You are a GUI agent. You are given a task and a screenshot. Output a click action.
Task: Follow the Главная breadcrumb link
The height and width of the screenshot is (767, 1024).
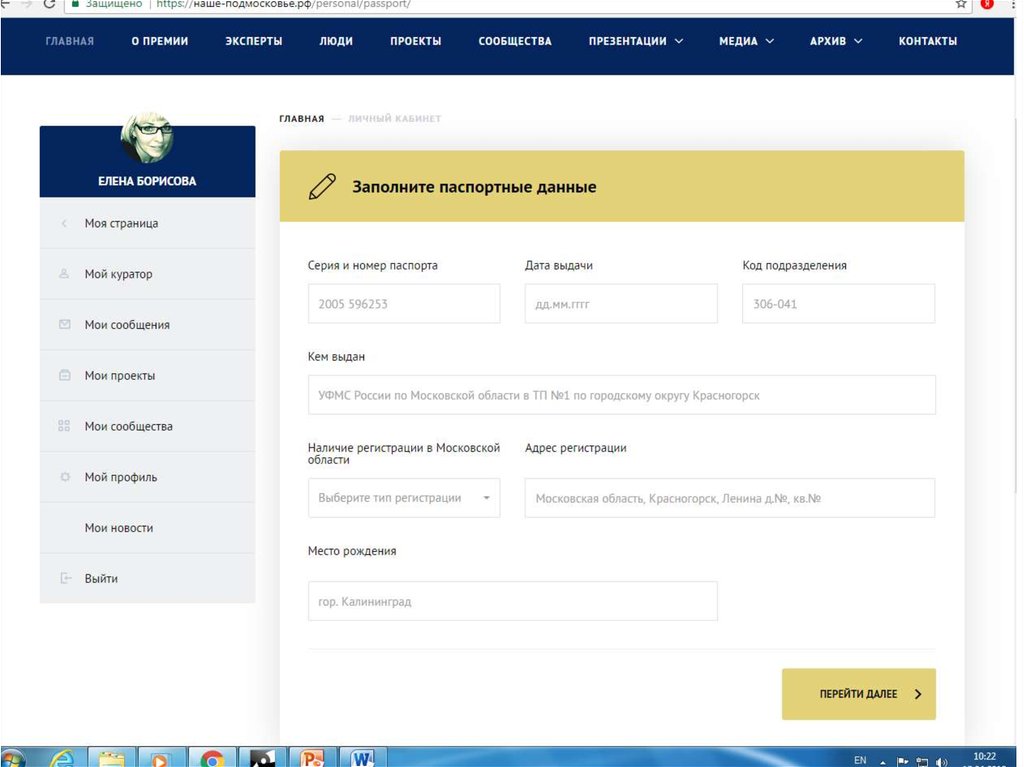(301, 119)
